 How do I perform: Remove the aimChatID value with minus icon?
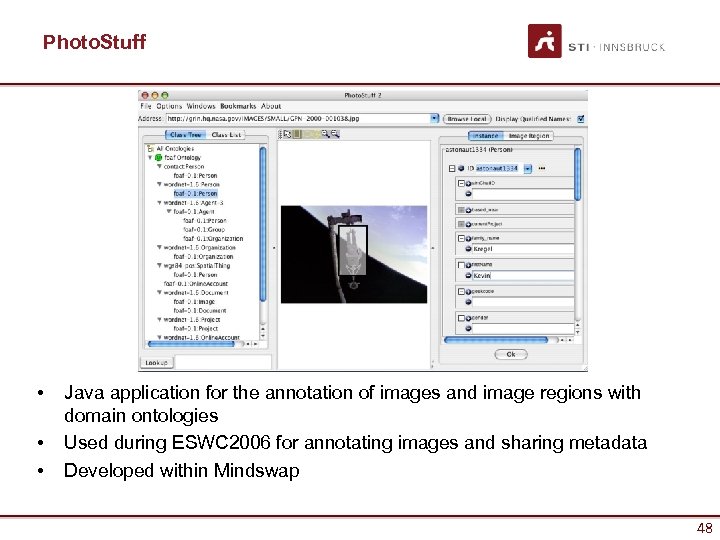468,194
